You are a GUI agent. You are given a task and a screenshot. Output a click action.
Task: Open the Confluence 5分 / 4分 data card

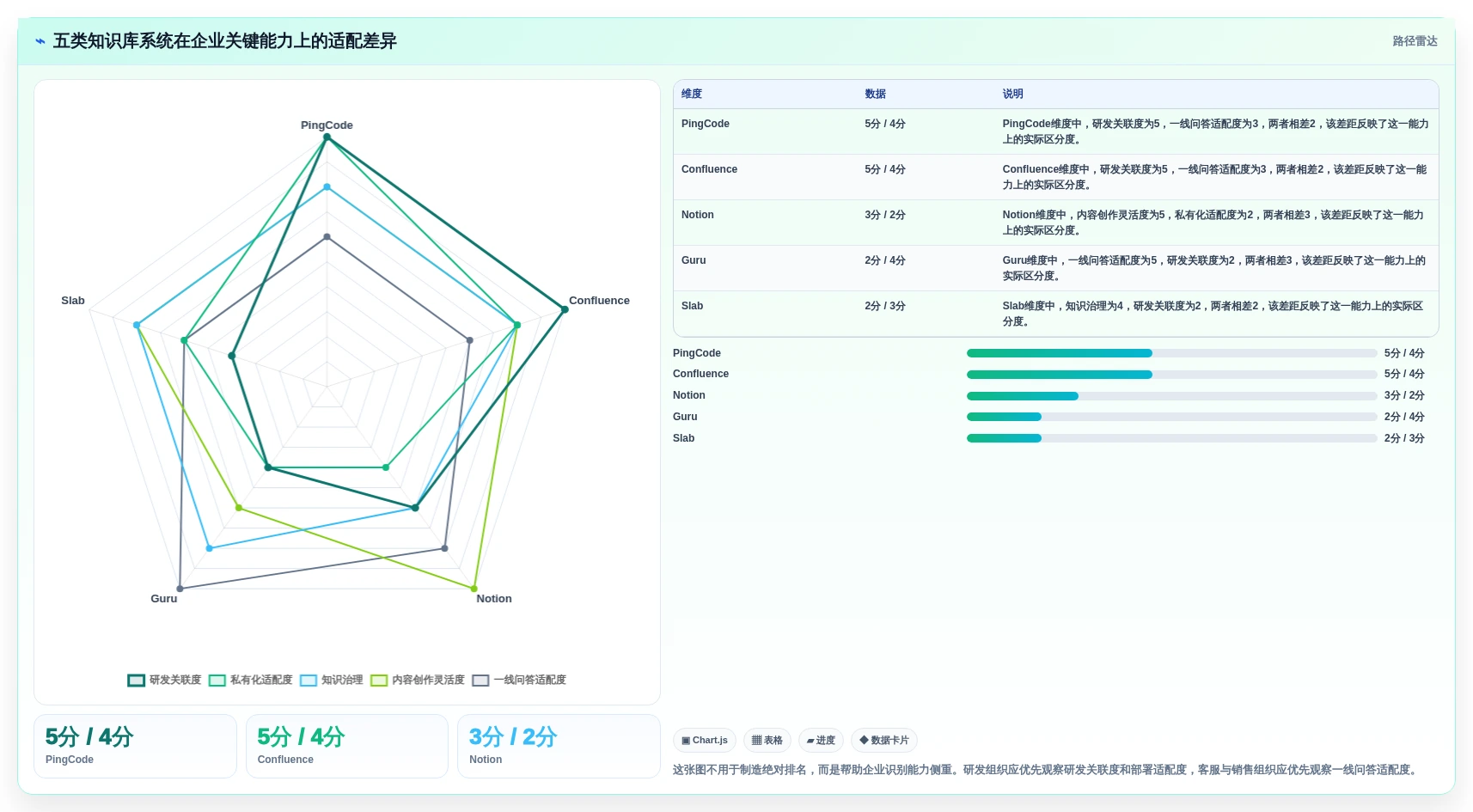347,746
